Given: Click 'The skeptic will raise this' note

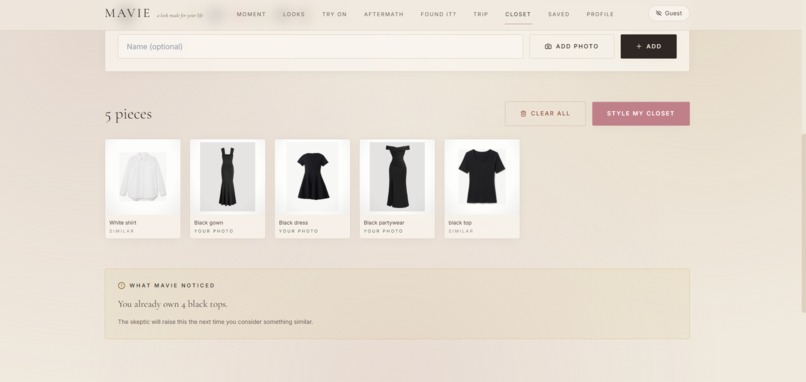Looking at the screenshot, I should [215, 322].
